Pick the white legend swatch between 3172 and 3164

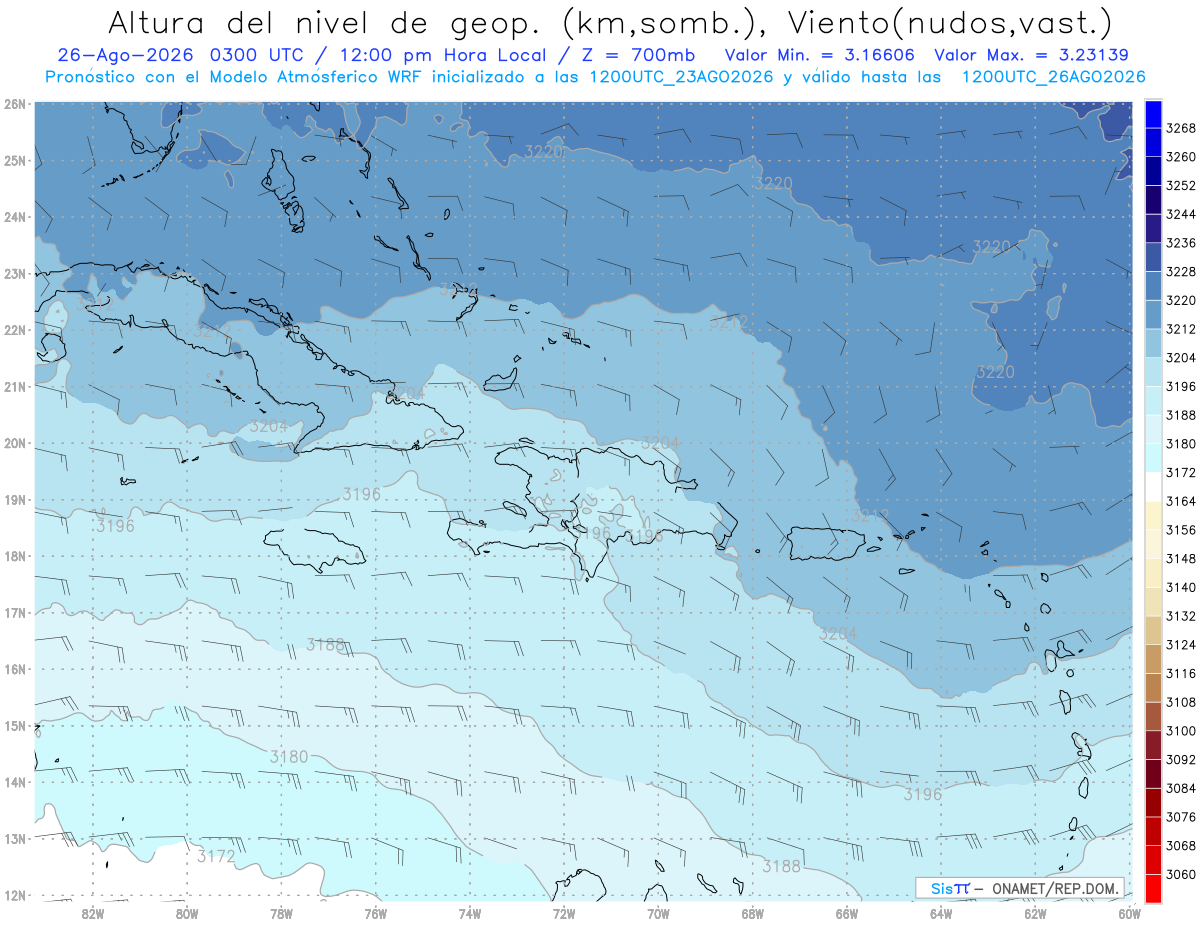(1153, 485)
